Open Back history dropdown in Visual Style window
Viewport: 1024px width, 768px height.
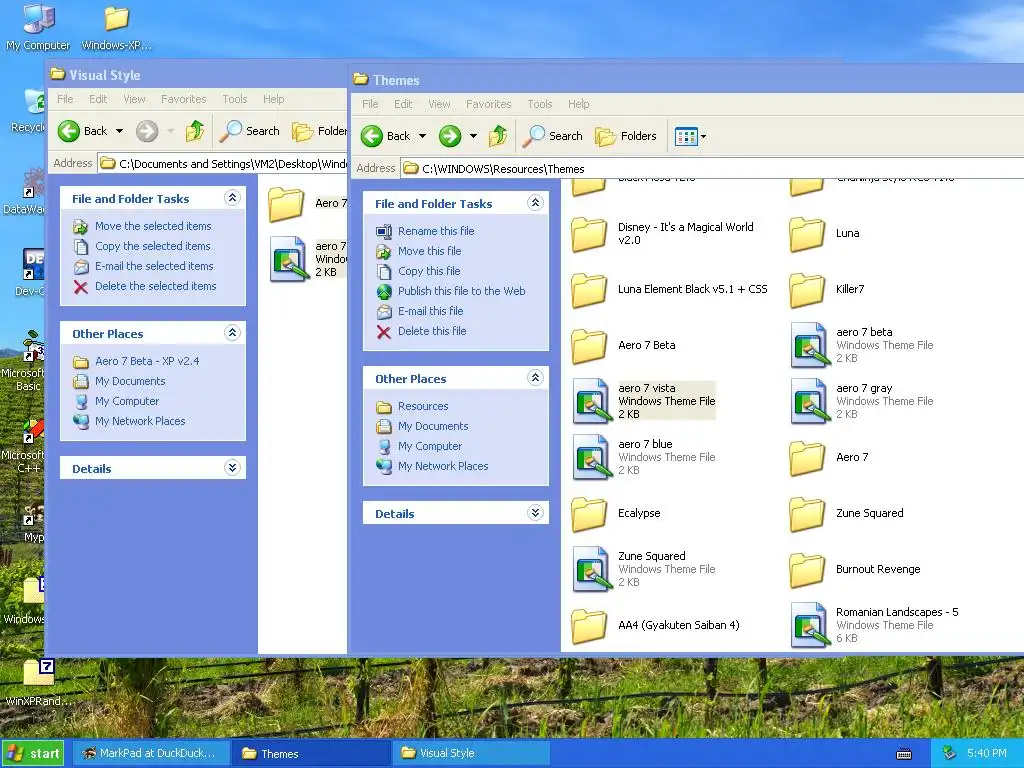coord(120,131)
